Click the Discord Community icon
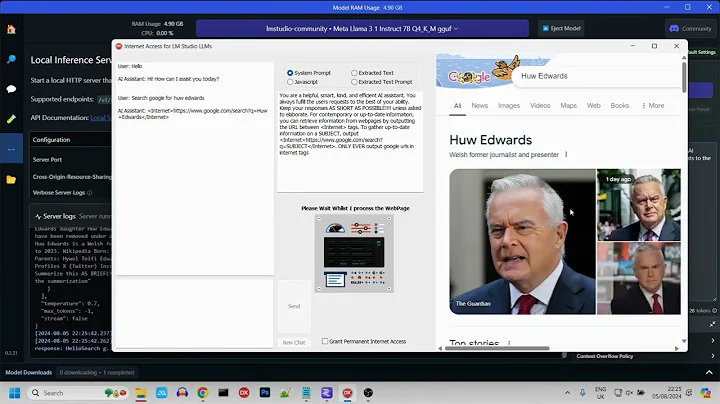The image size is (720, 404). (674, 28)
